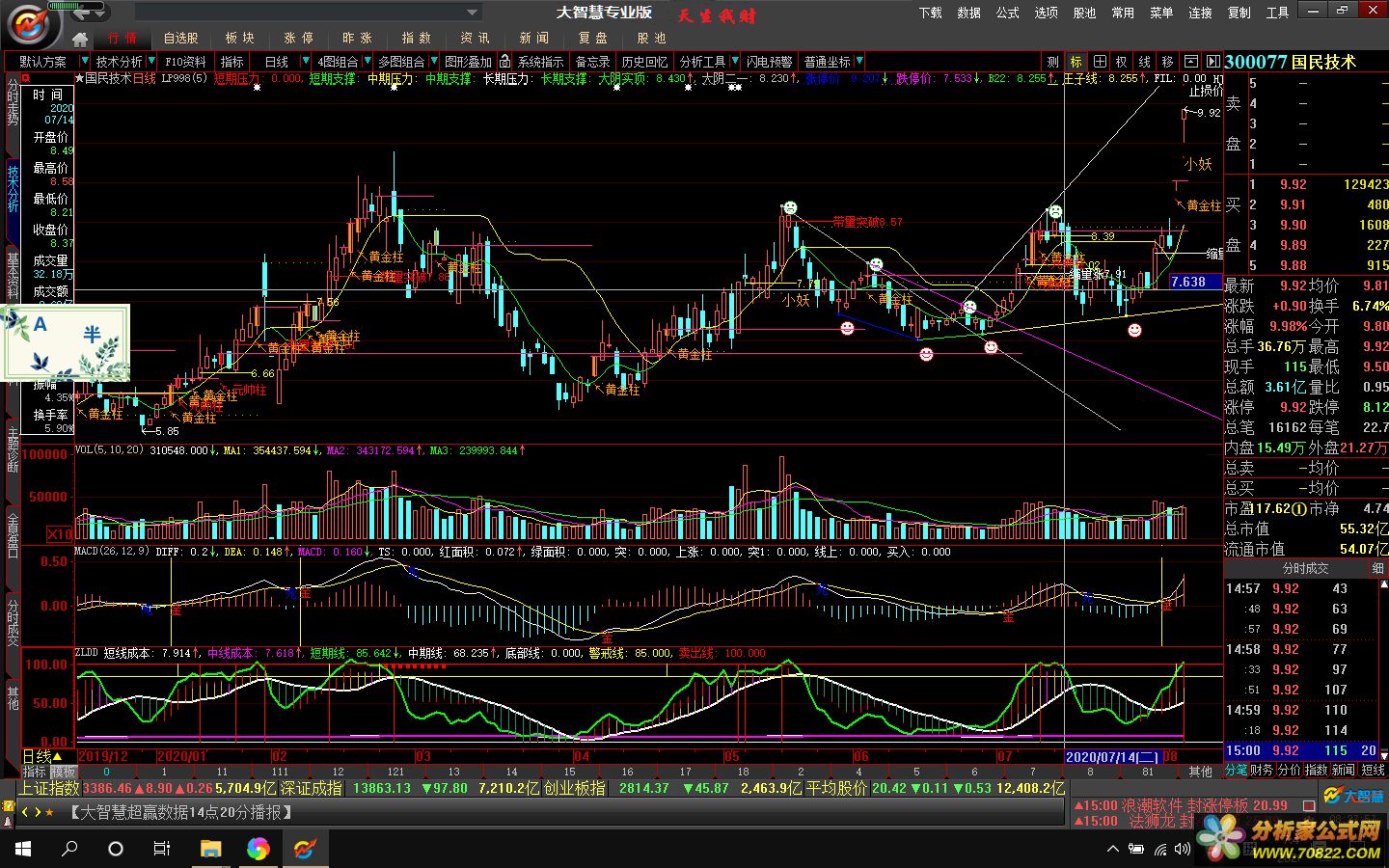
Task: Click the red smiley face near 7.638 line
Action: (x=1134, y=330)
